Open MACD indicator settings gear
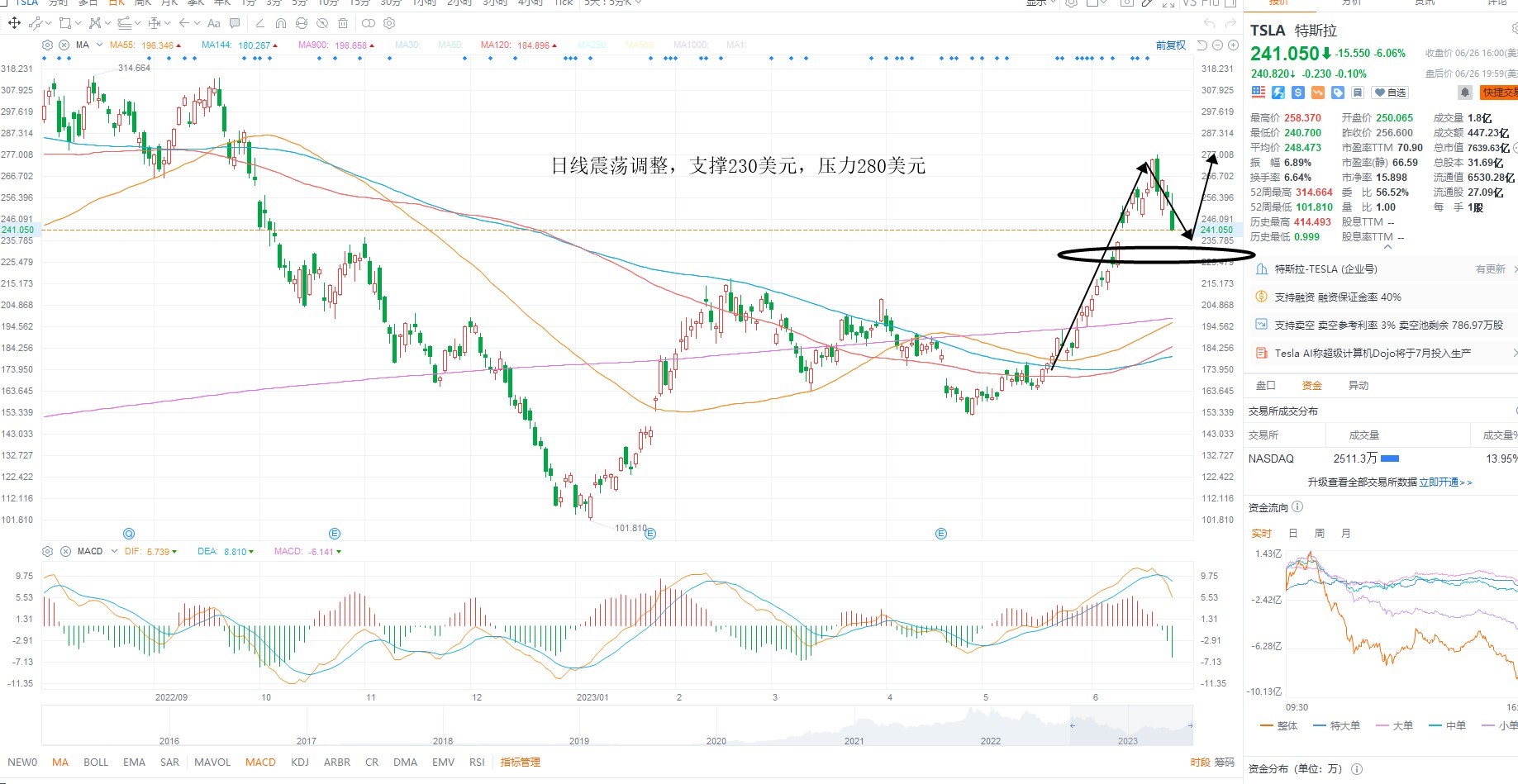This screenshot has width=1518, height=784. point(47,551)
